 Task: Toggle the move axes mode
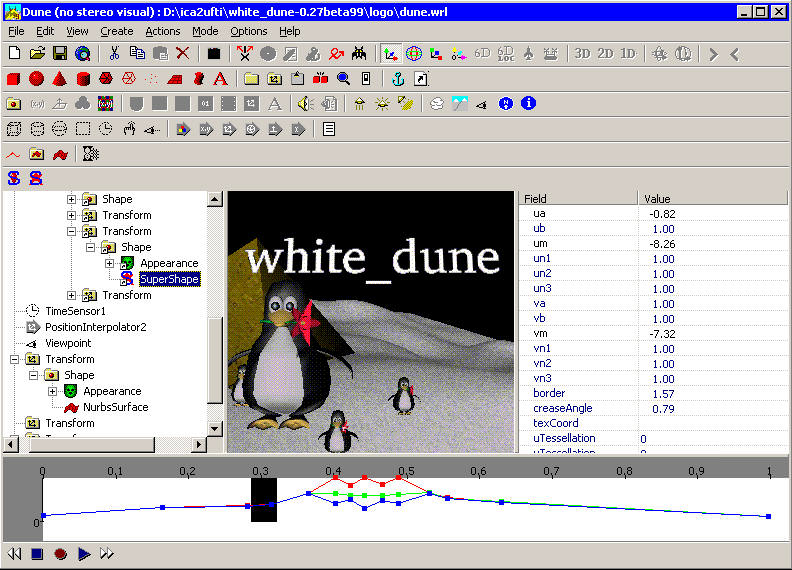click(391, 54)
